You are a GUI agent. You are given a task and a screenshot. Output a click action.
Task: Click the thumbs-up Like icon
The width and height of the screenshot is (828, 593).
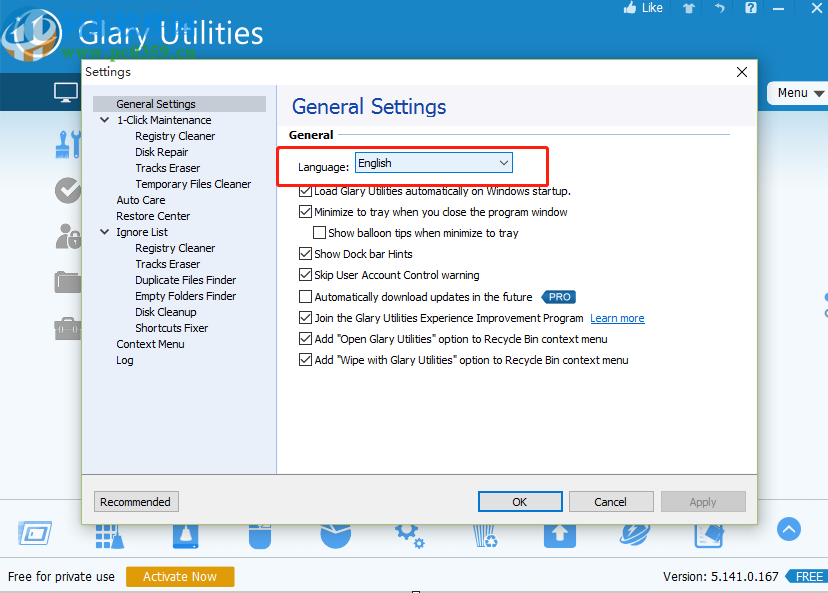(630, 7)
